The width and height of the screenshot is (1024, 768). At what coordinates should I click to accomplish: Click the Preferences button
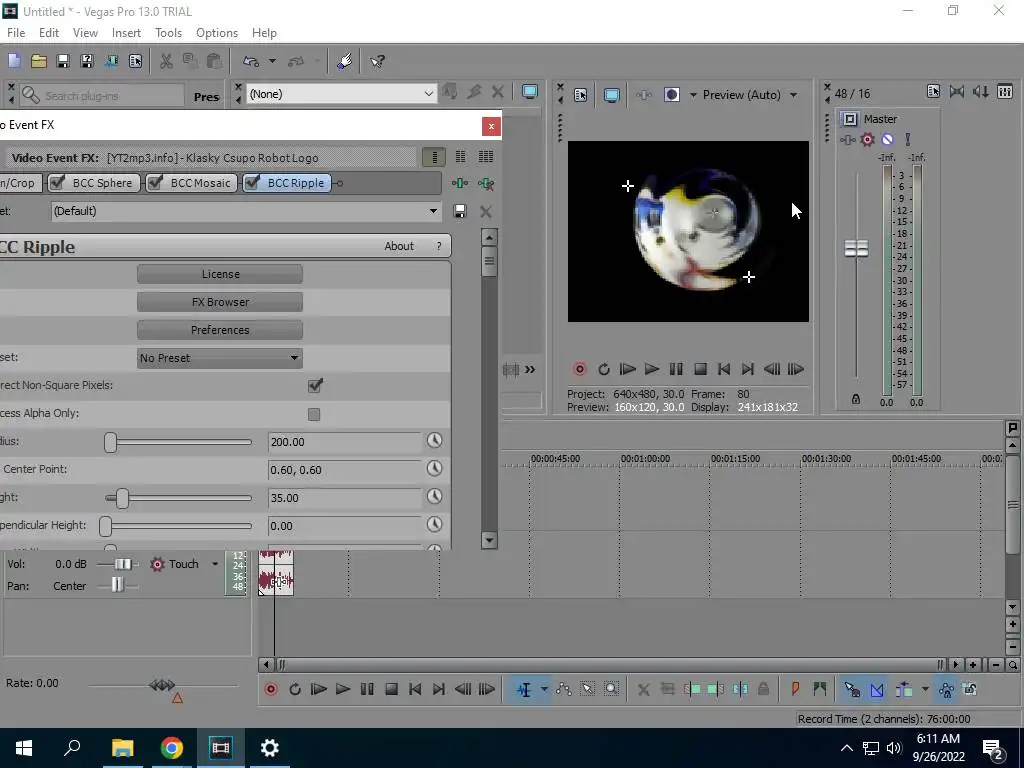220,330
